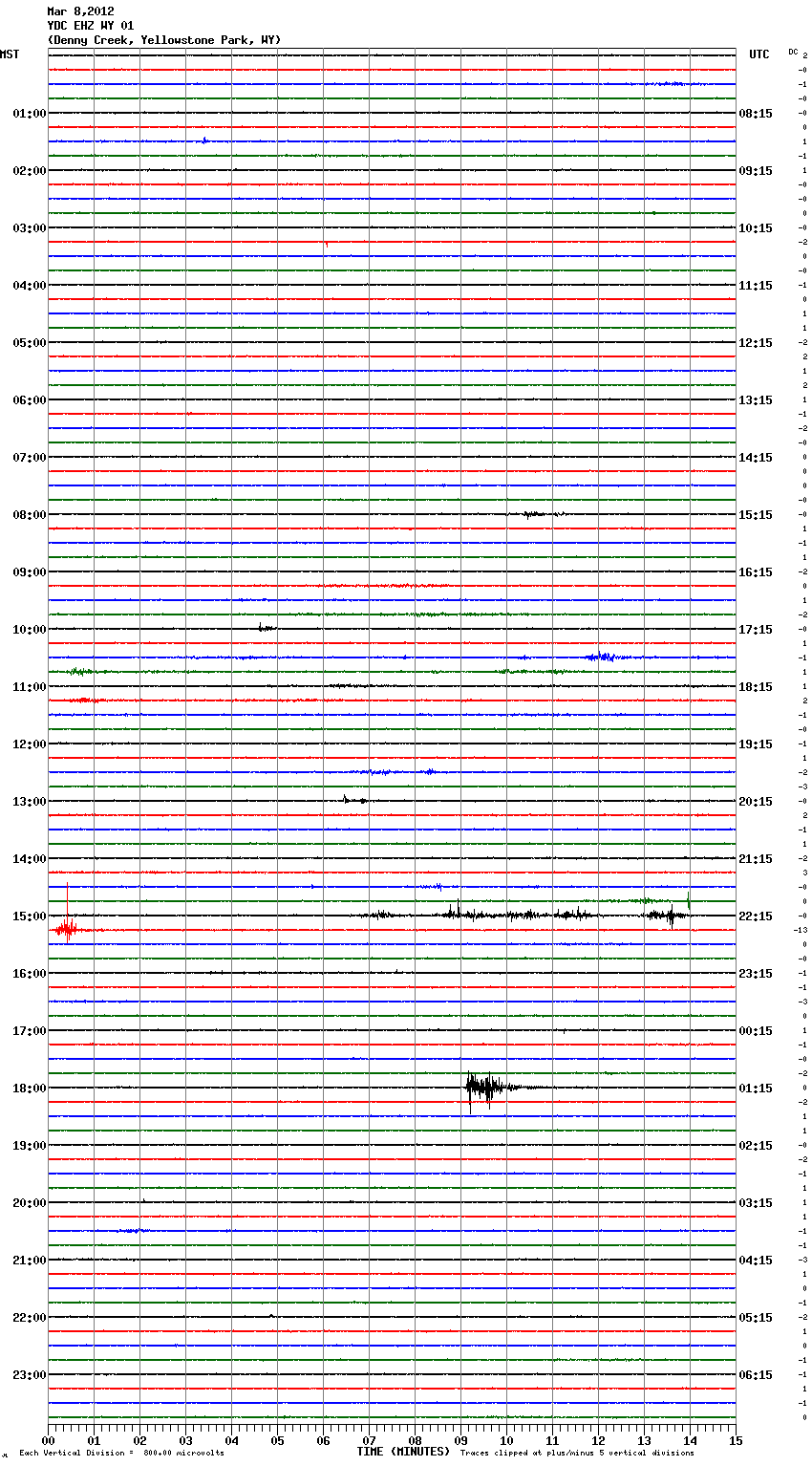Click the date text "Mar 8,2012"
The image size is (812, 1466).
pyautogui.click(x=80, y=11)
